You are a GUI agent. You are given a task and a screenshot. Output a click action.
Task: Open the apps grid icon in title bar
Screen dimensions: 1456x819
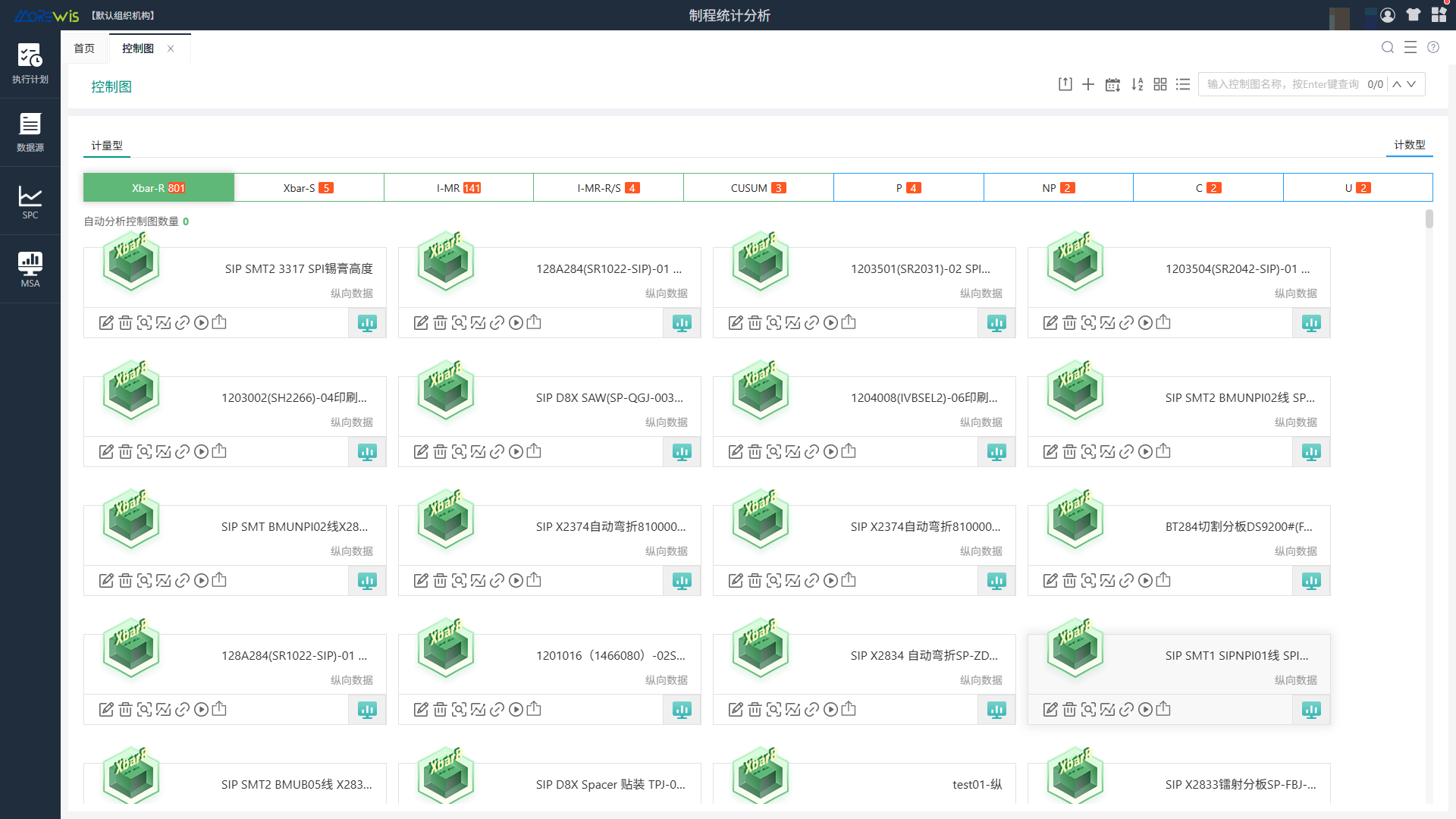tap(1439, 14)
